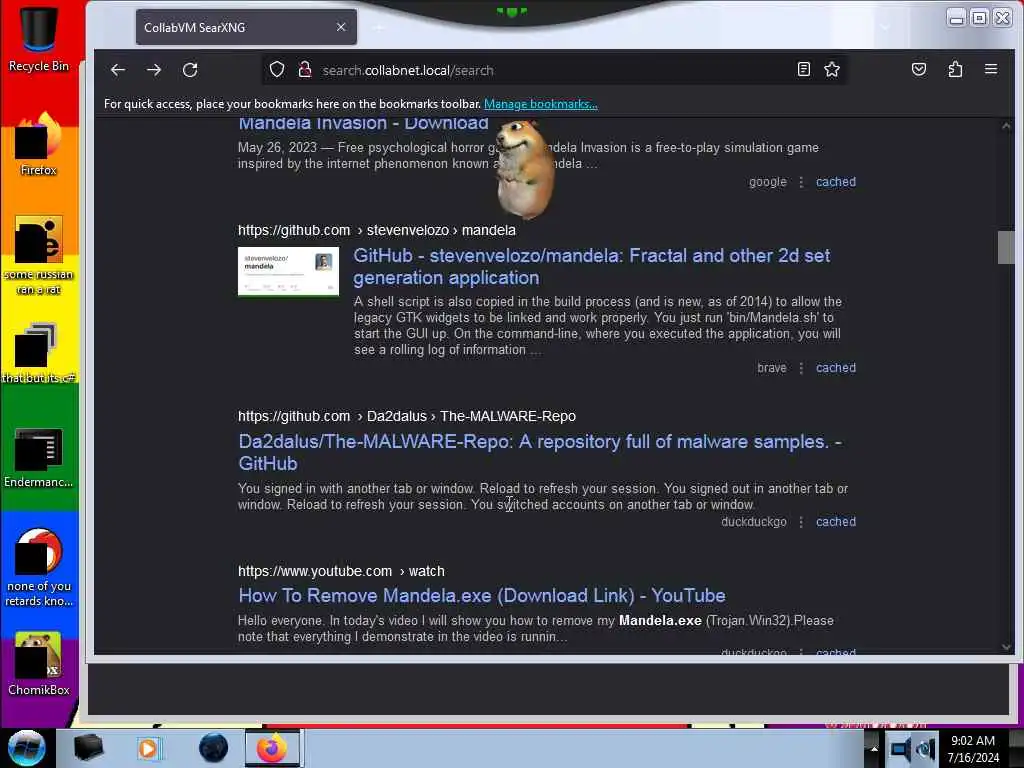
Task: Open the tracking protection shield icon
Action: [x=277, y=70]
